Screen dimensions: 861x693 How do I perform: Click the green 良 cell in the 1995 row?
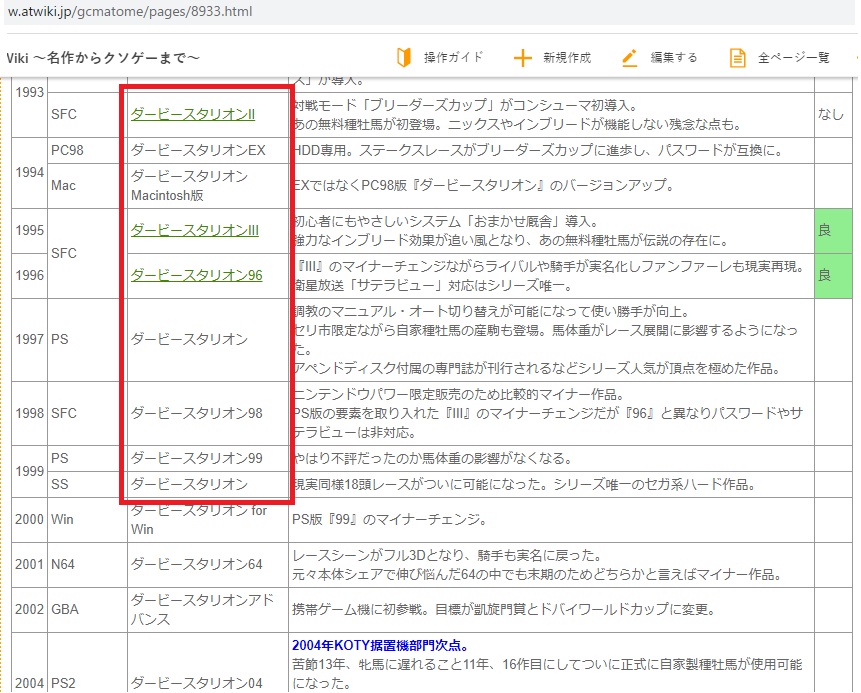(833, 231)
